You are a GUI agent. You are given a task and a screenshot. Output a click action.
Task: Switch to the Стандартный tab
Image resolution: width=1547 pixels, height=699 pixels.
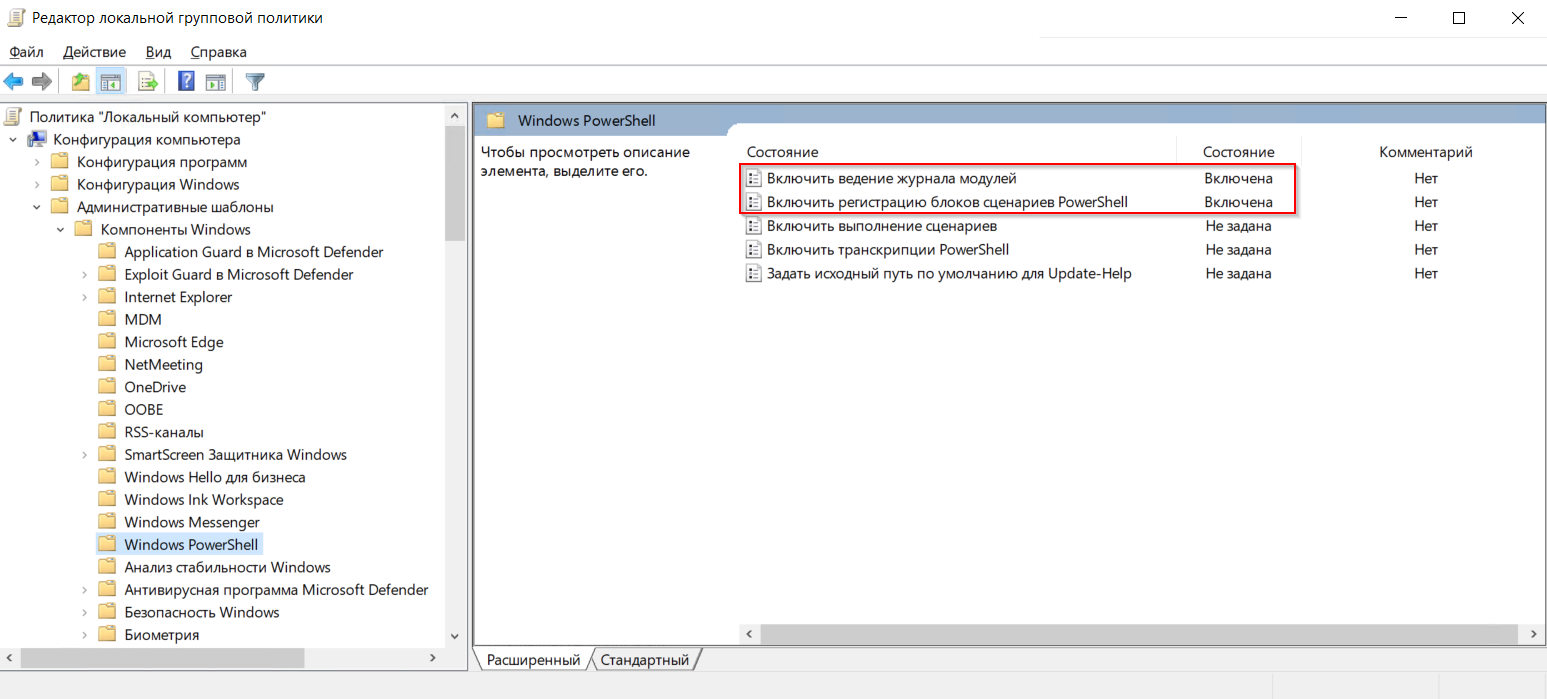(x=644, y=660)
